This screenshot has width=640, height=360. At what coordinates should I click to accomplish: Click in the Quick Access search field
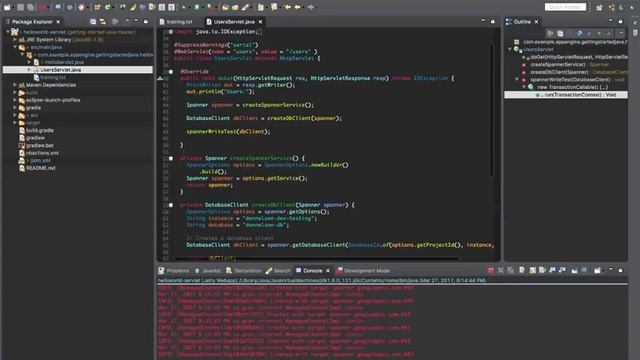tap(565, 7)
